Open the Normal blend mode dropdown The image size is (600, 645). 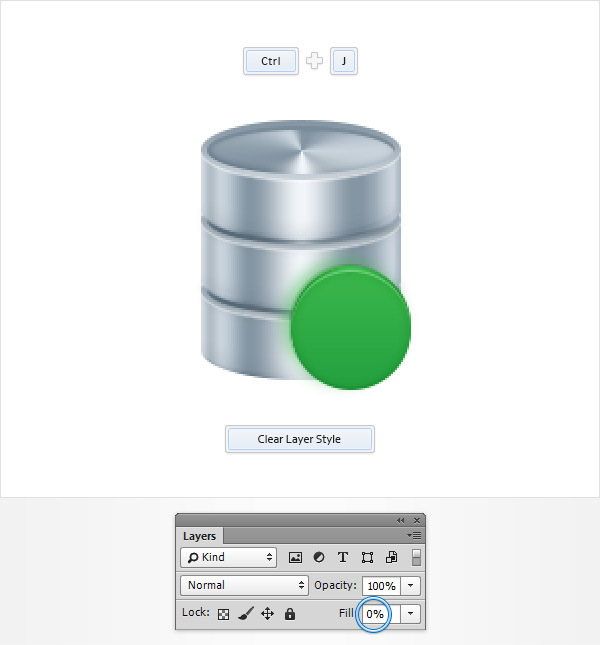point(245,586)
